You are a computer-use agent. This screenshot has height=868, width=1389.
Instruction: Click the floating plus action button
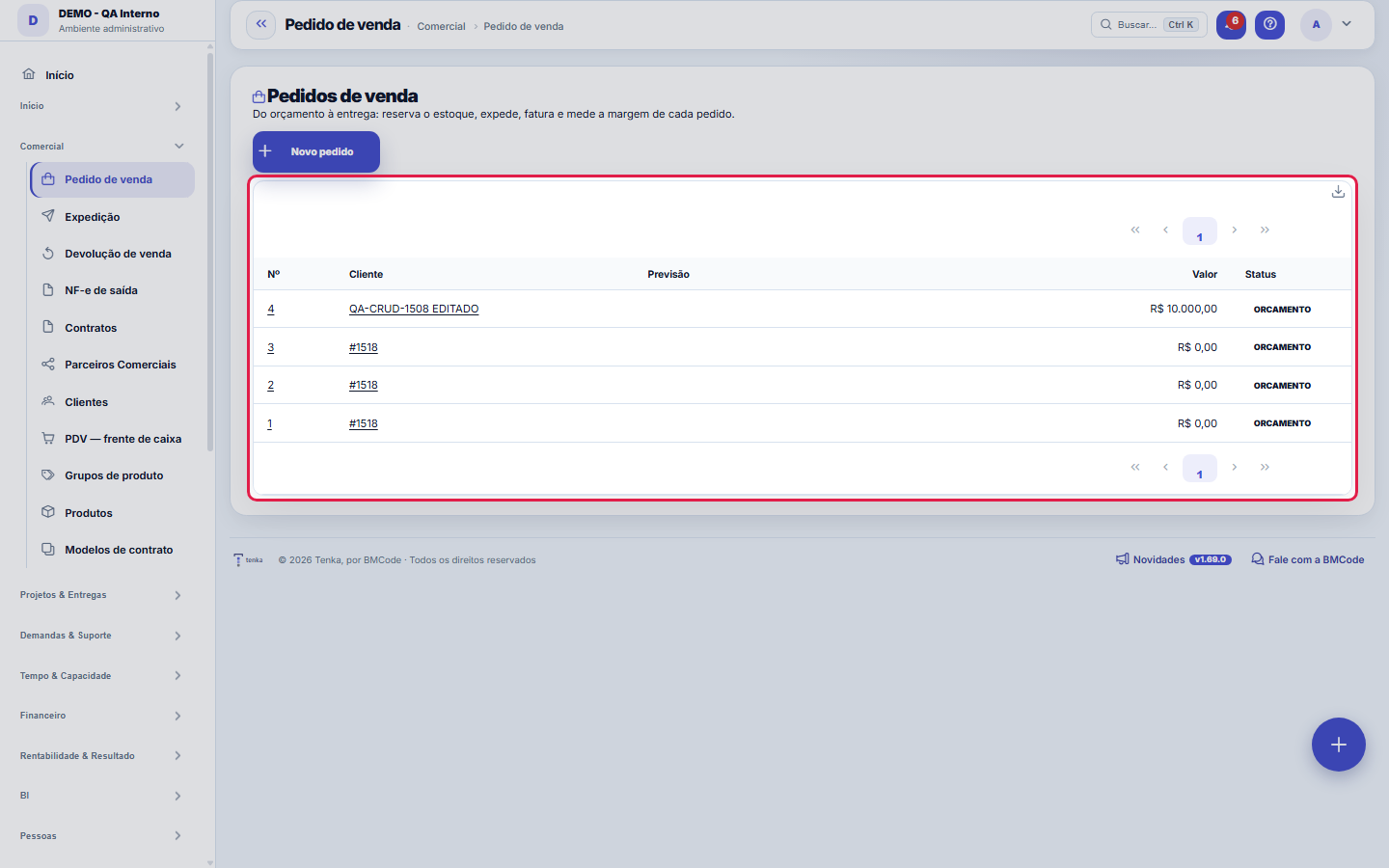(1339, 745)
